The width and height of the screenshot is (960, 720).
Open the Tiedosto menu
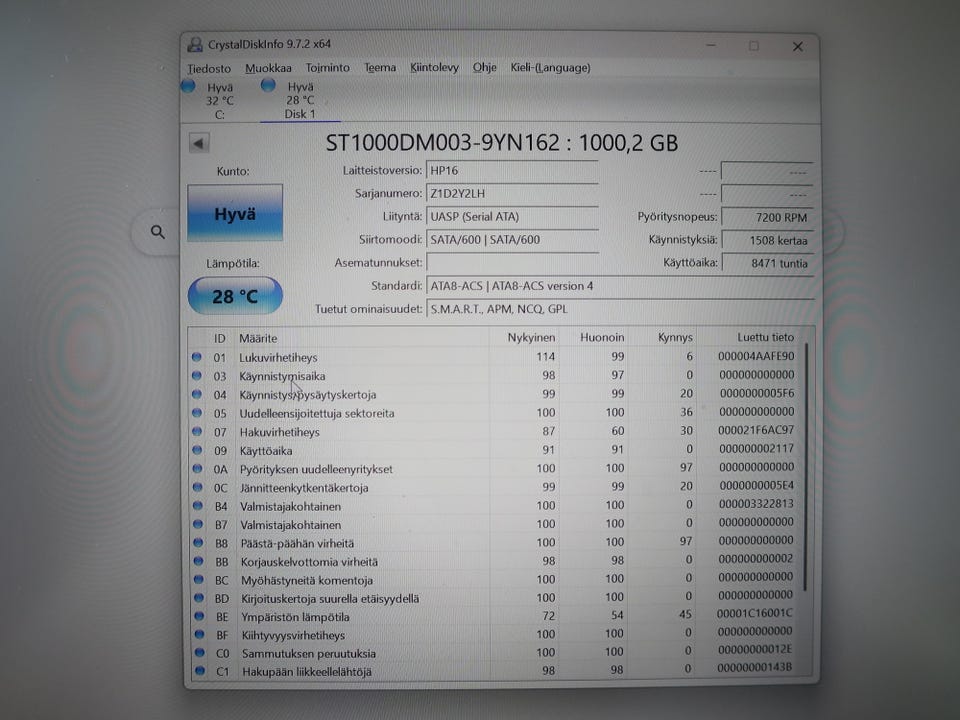209,68
